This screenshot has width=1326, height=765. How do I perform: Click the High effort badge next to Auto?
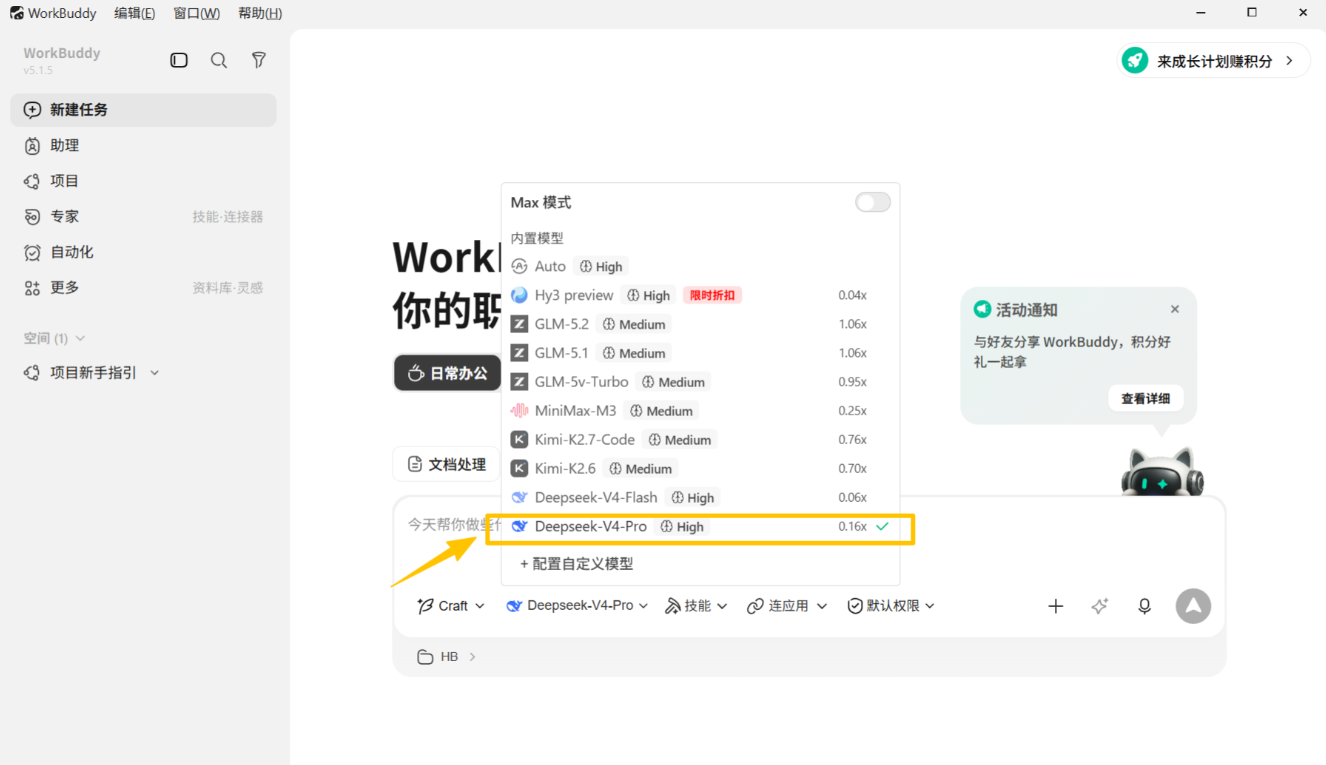pos(601,267)
